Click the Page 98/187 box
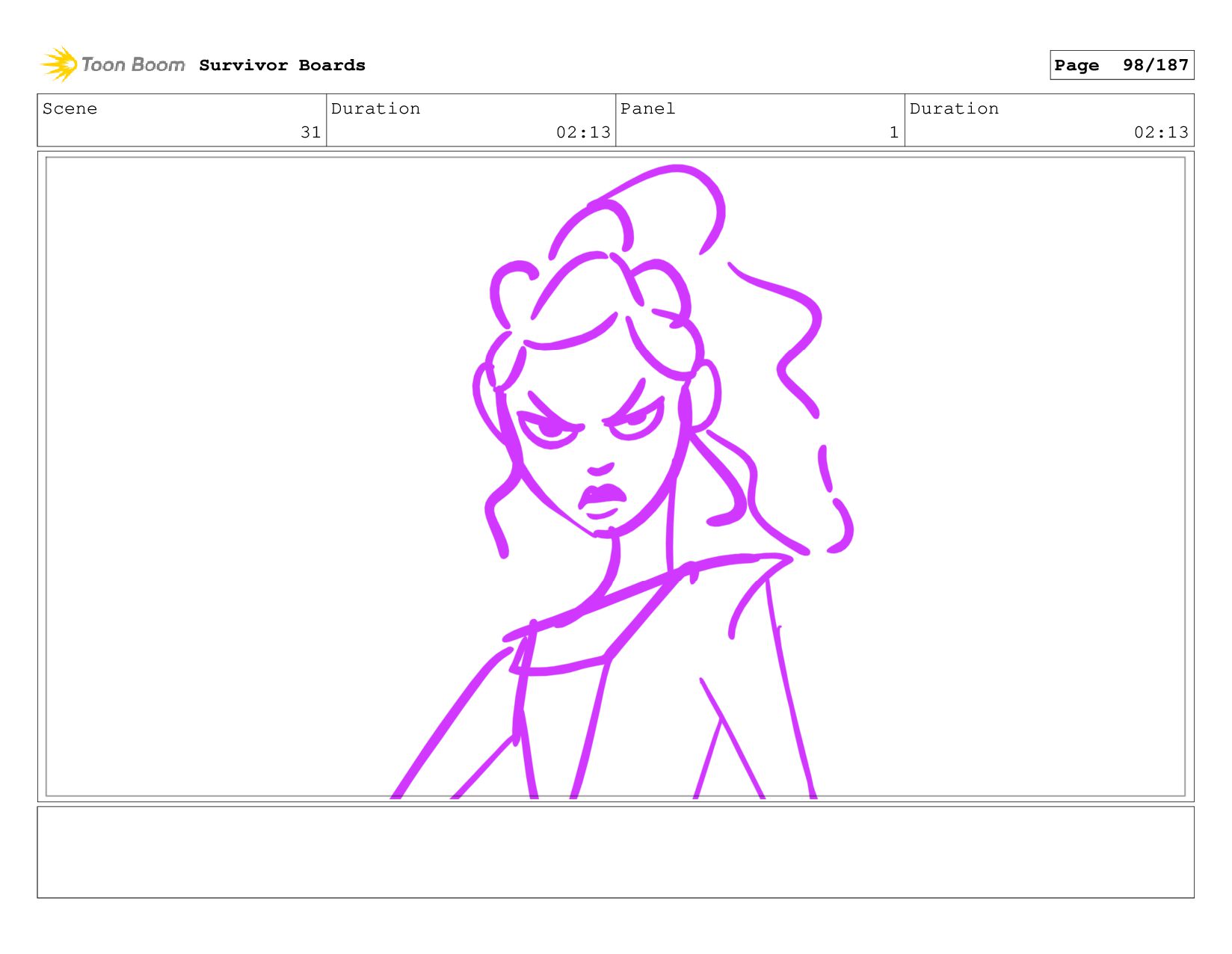 pos(1121,65)
